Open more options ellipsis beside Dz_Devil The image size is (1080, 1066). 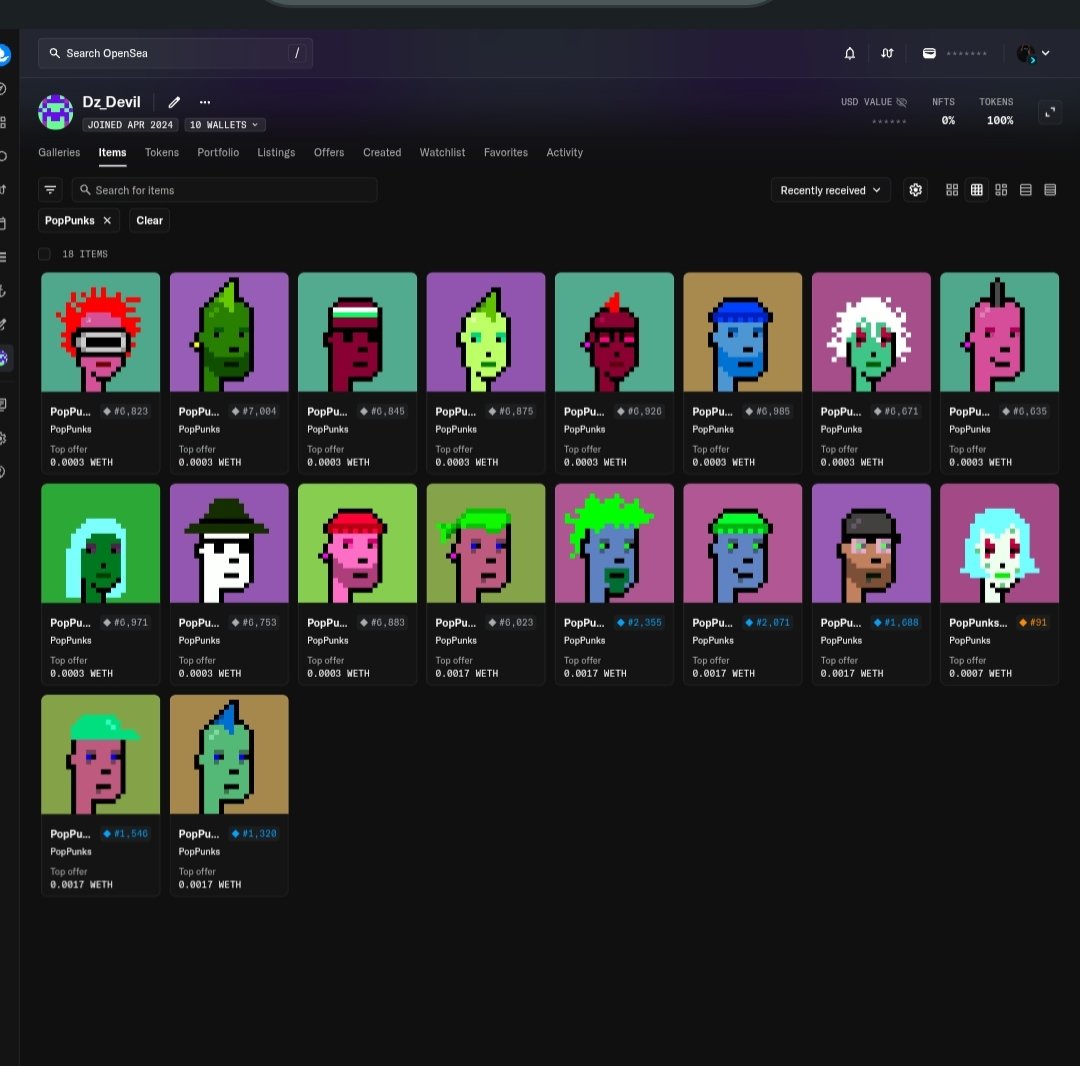(205, 102)
